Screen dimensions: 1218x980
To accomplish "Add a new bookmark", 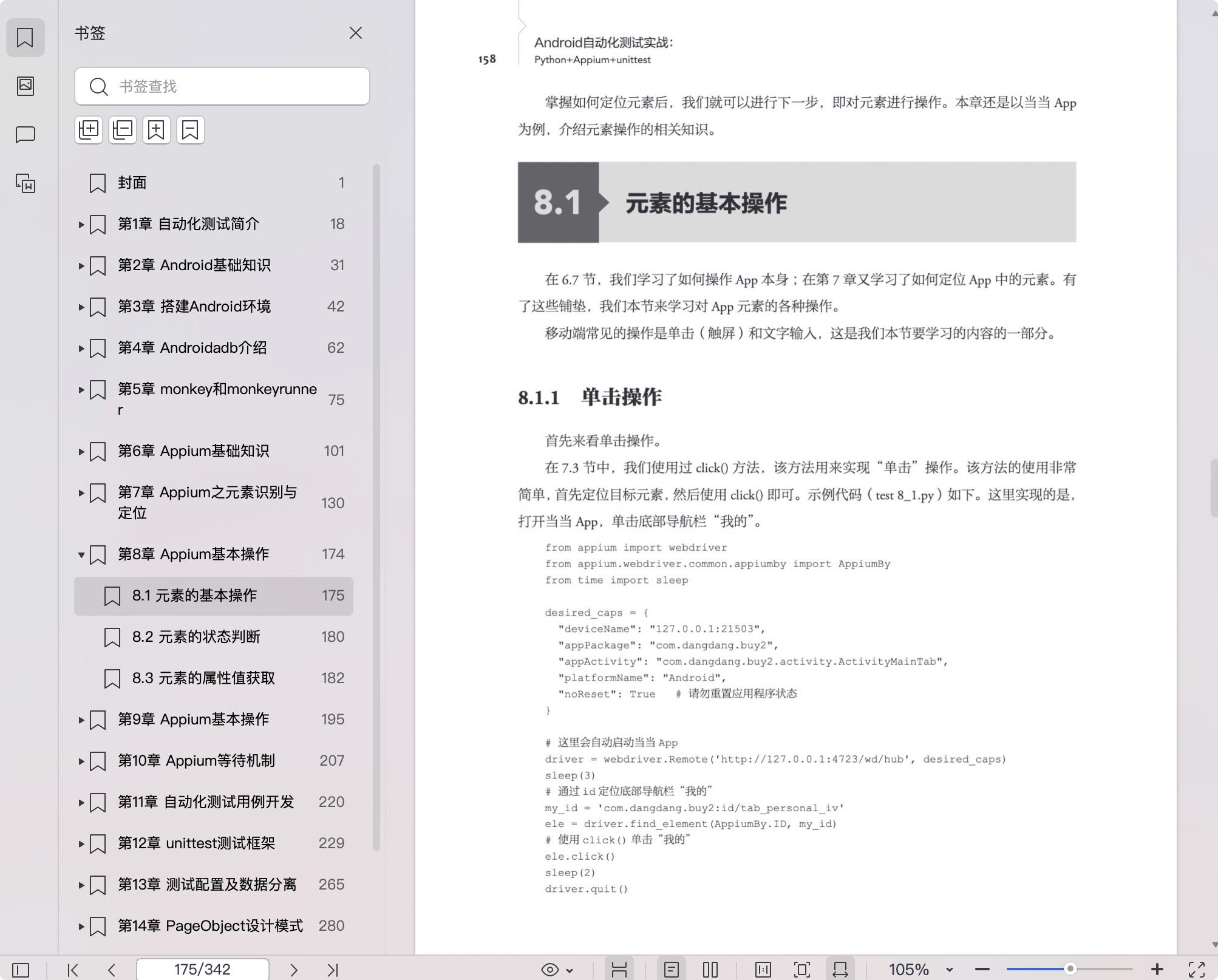I will [x=156, y=130].
